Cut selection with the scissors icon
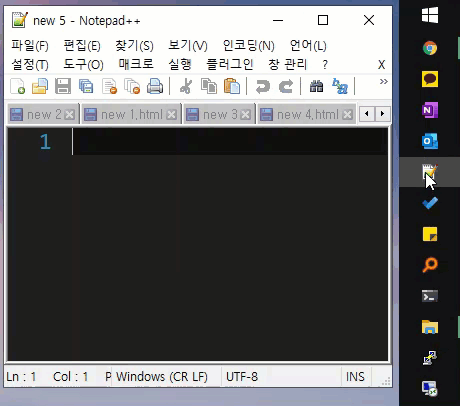 click(186, 86)
